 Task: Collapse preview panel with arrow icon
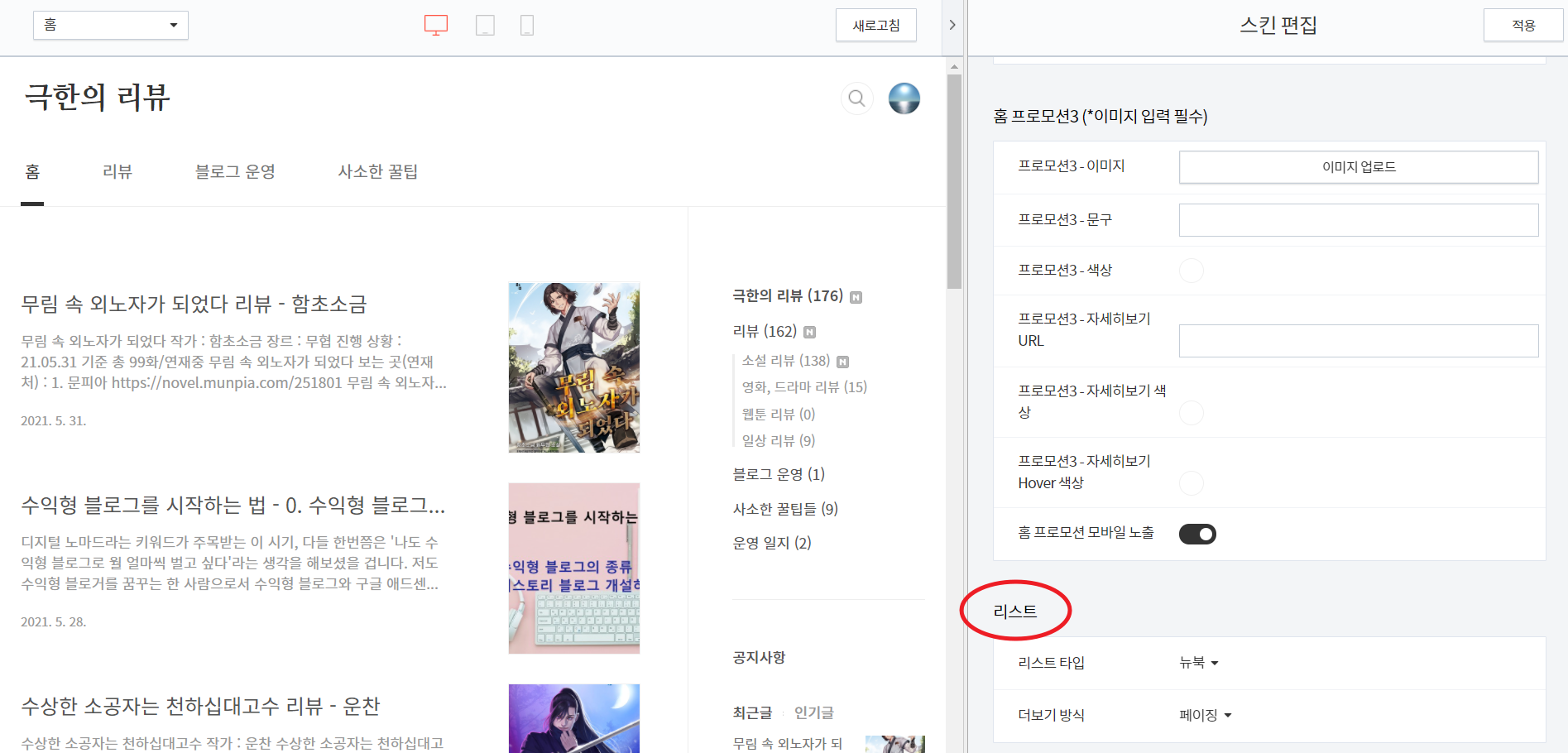click(x=952, y=25)
